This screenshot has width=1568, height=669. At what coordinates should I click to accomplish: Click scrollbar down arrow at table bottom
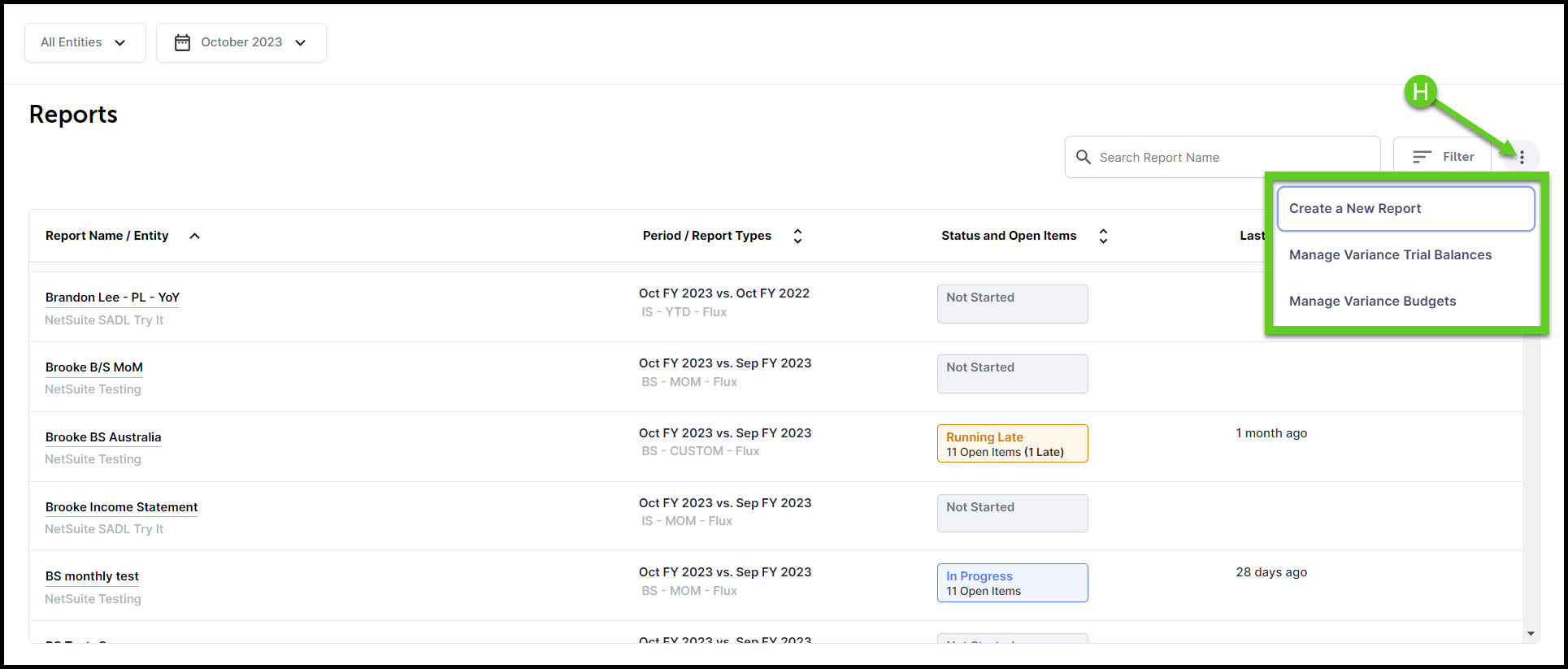pos(1531,633)
